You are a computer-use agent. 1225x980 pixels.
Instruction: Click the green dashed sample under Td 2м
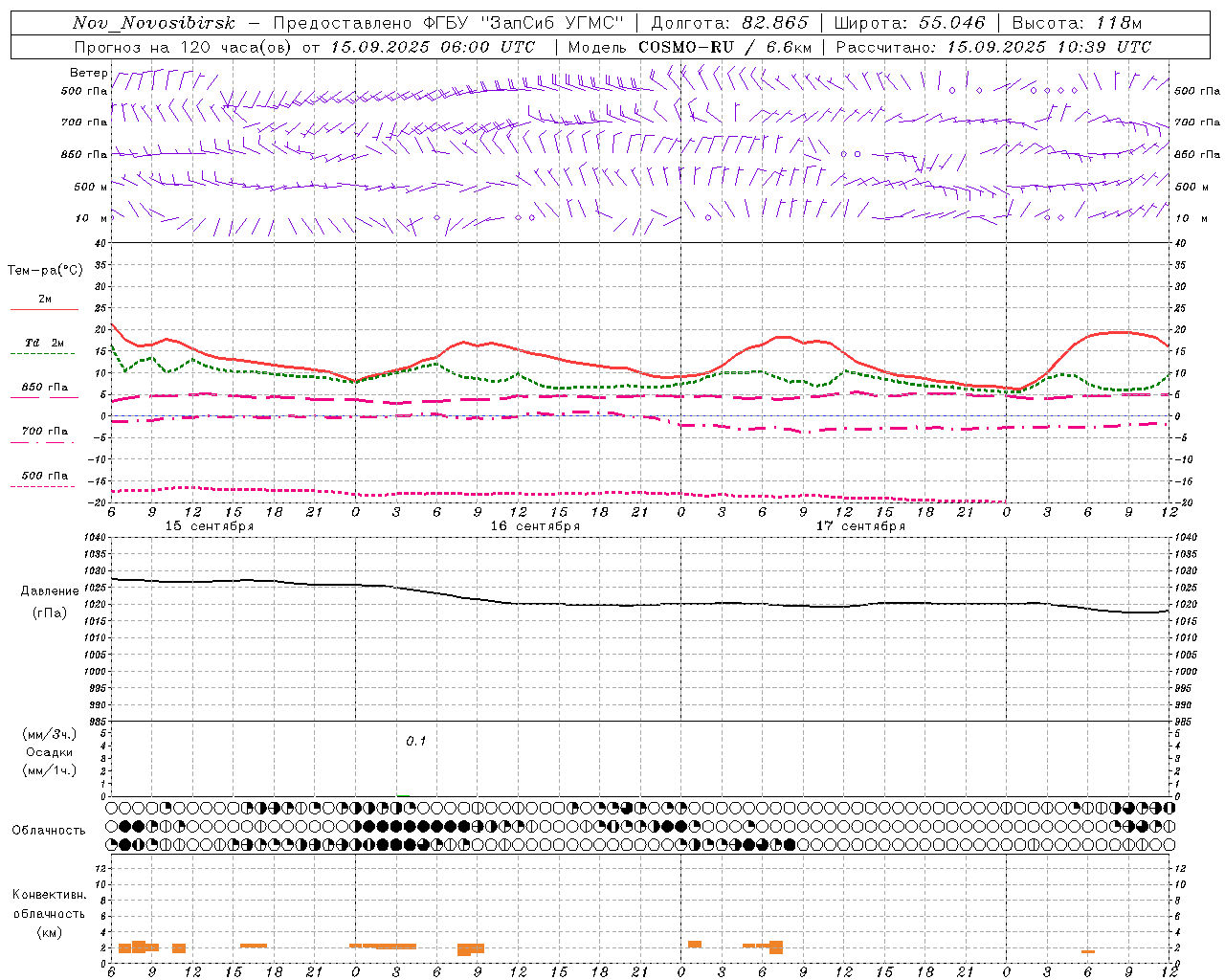[x=44, y=353]
